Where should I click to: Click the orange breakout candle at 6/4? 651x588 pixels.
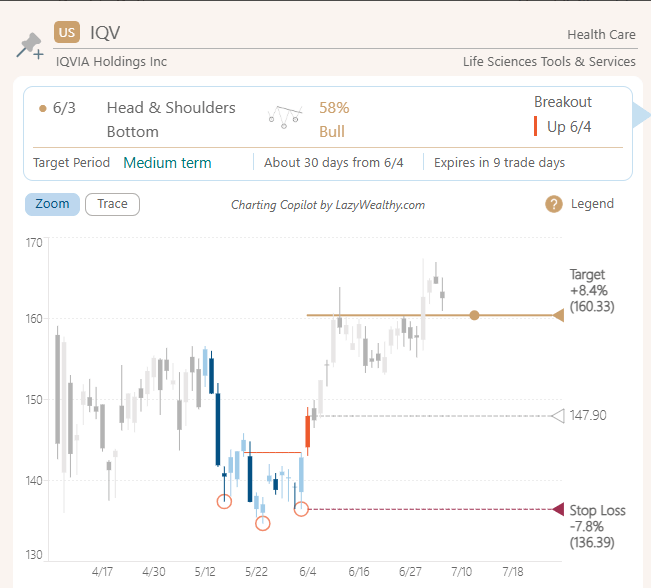tap(308, 428)
